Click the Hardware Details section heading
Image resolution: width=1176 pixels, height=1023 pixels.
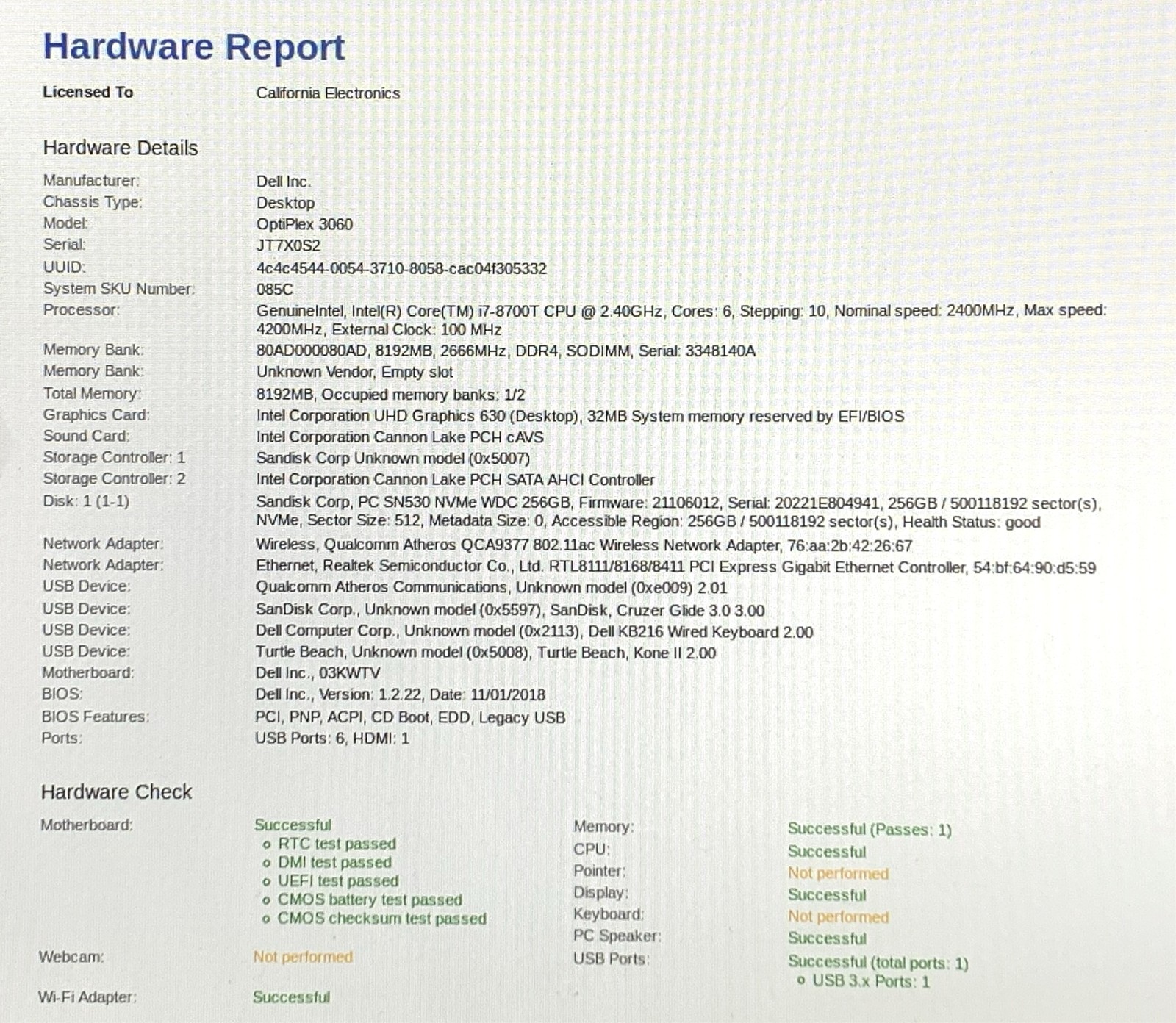coord(121,148)
